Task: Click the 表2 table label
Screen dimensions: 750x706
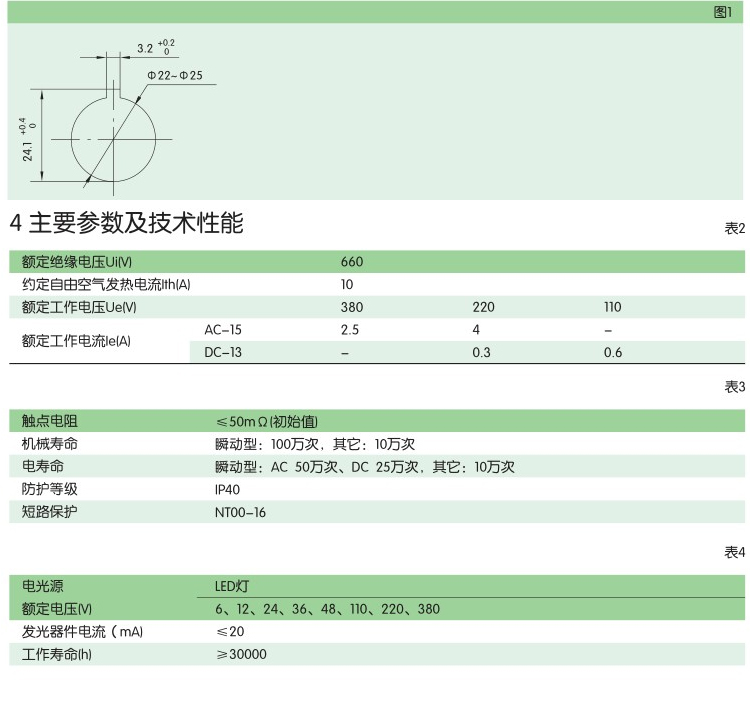Action: [x=734, y=228]
